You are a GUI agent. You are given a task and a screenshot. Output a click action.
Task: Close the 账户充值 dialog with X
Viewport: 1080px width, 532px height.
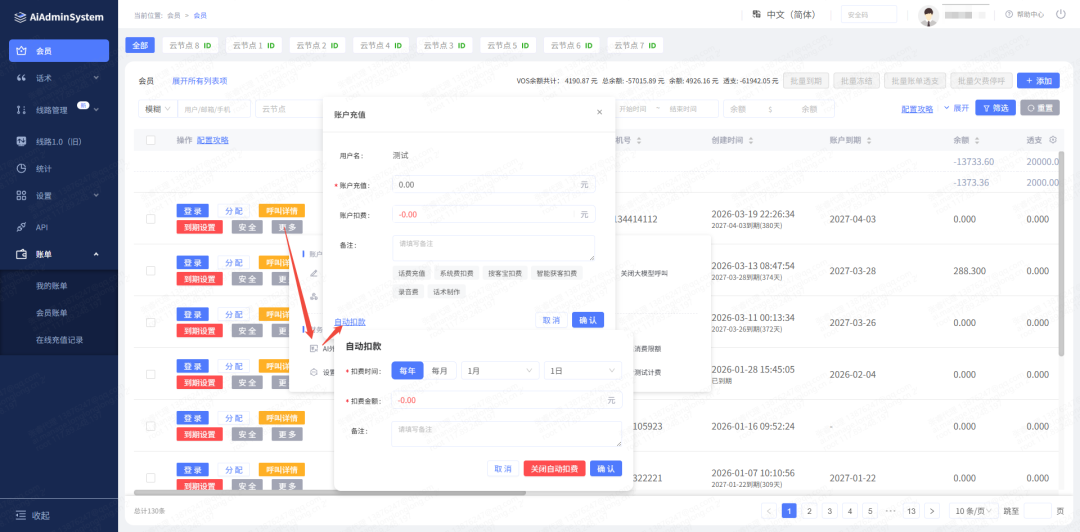point(599,113)
